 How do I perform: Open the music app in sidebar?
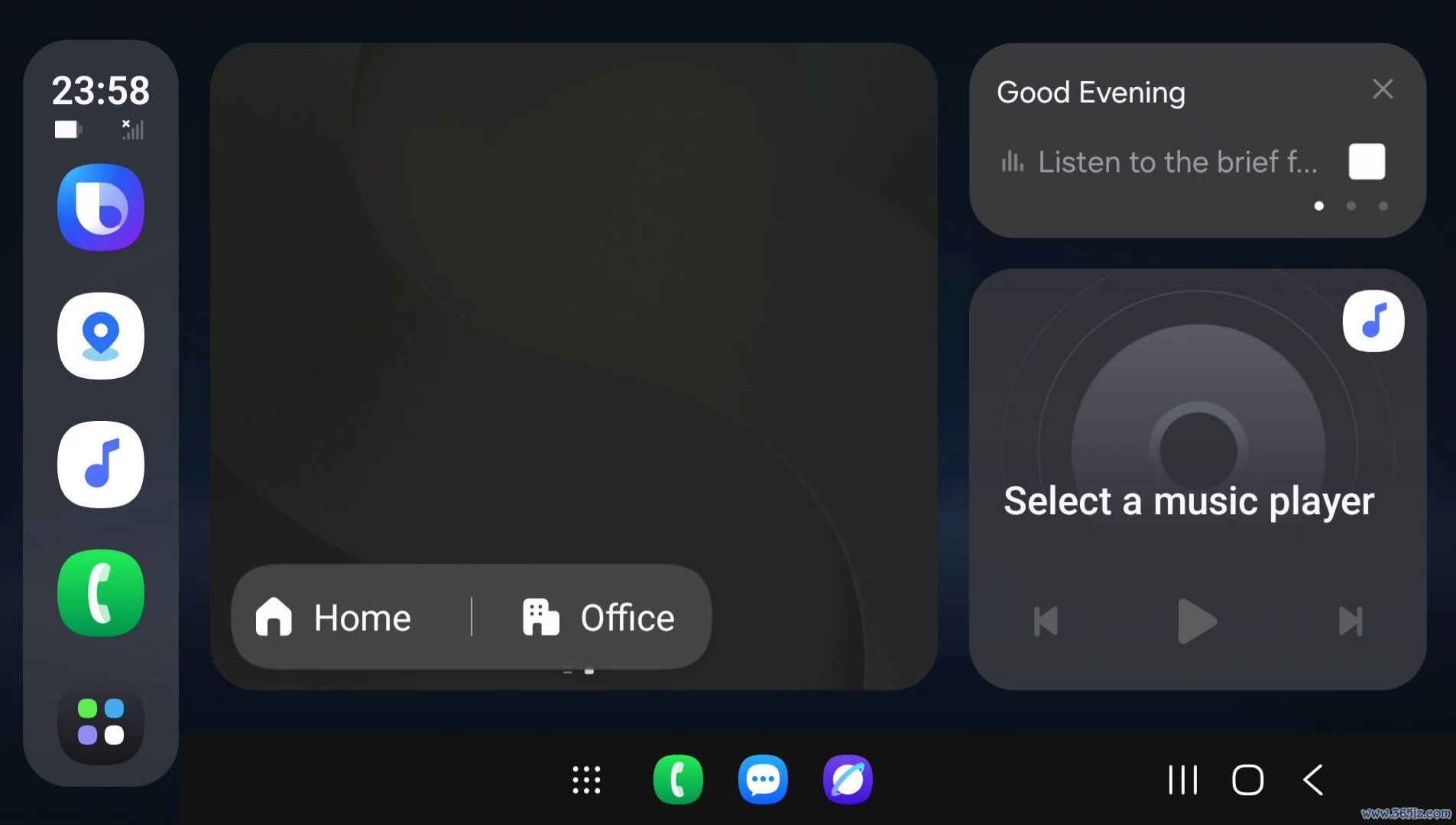pyautogui.click(x=101, y=464)
